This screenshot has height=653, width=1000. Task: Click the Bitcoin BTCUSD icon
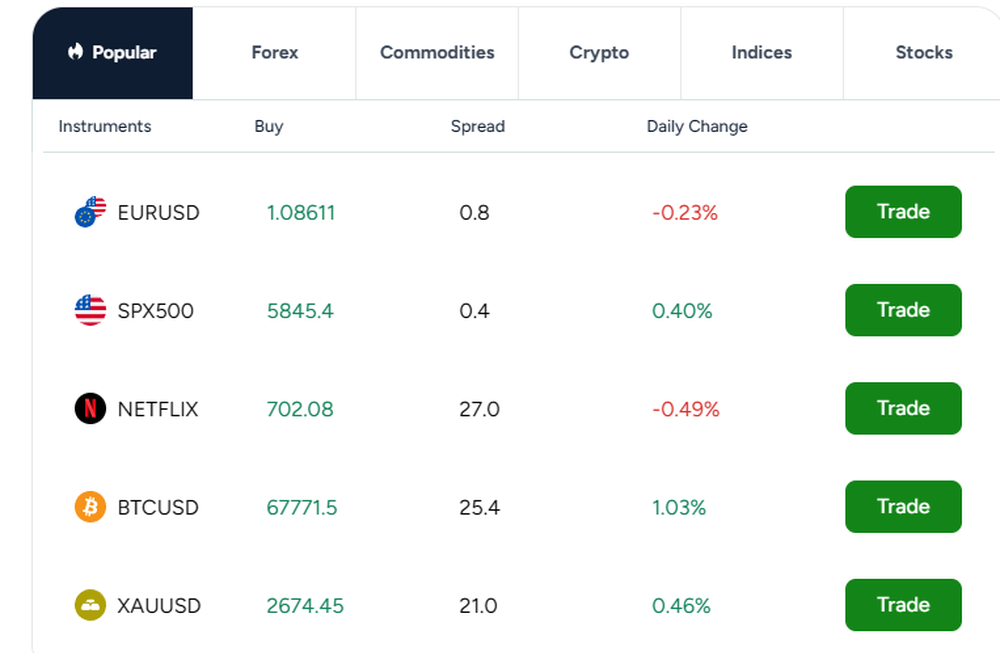coord(90,507)
